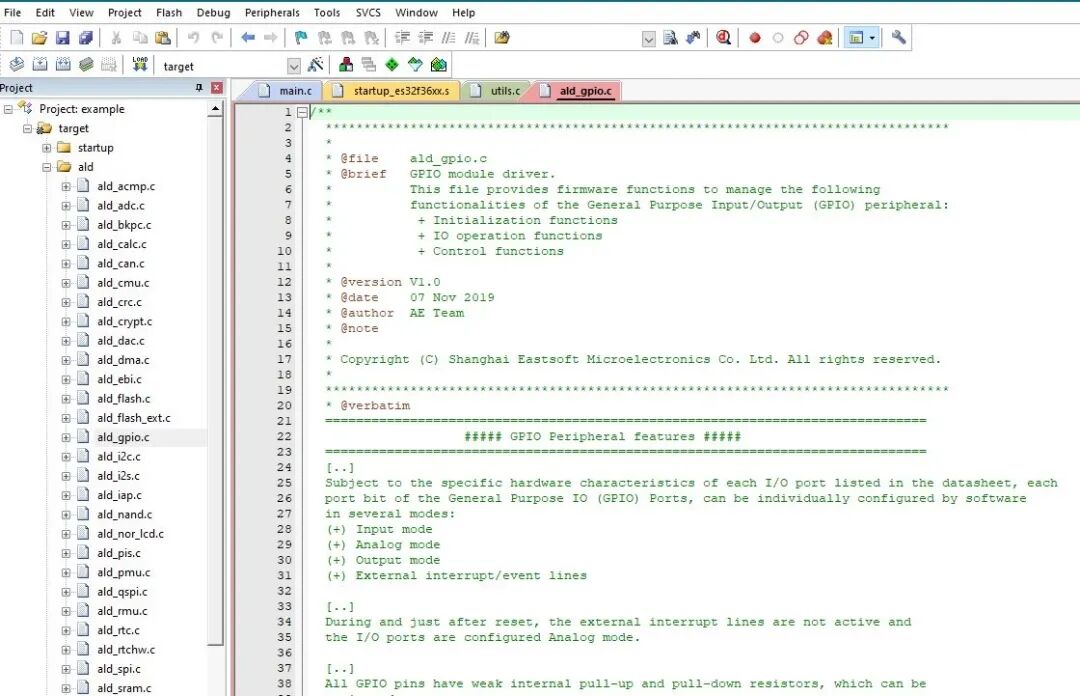Image resolution: width=1080 pixels, height=696 pixels.
Task: Pin the Project panel with auto-hide toggle
Action: (198, 88)
